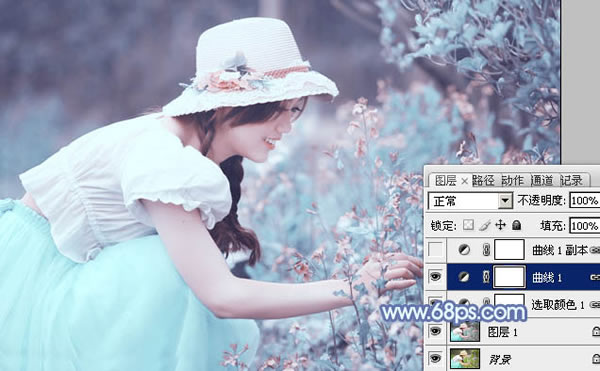Switch to the 记录 (History) tab

coord(571,180)
